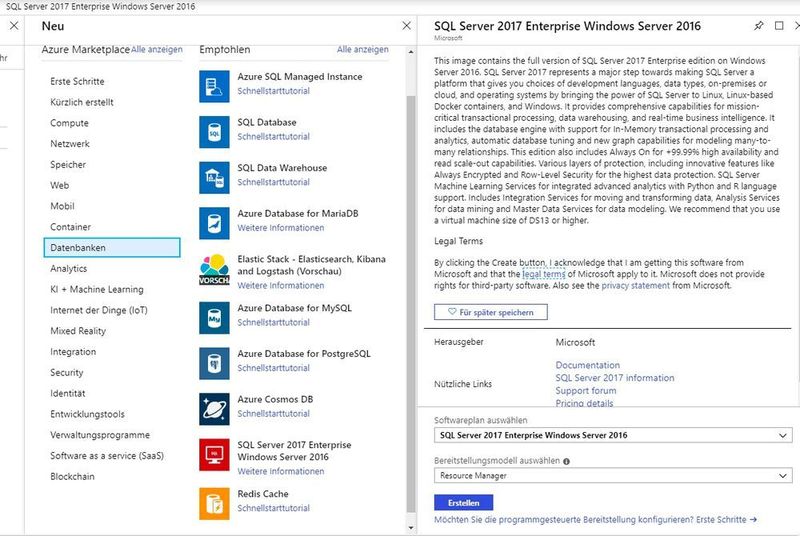Open the Speicher category
This screenshot has height=536, width=800.
[68, 165]
